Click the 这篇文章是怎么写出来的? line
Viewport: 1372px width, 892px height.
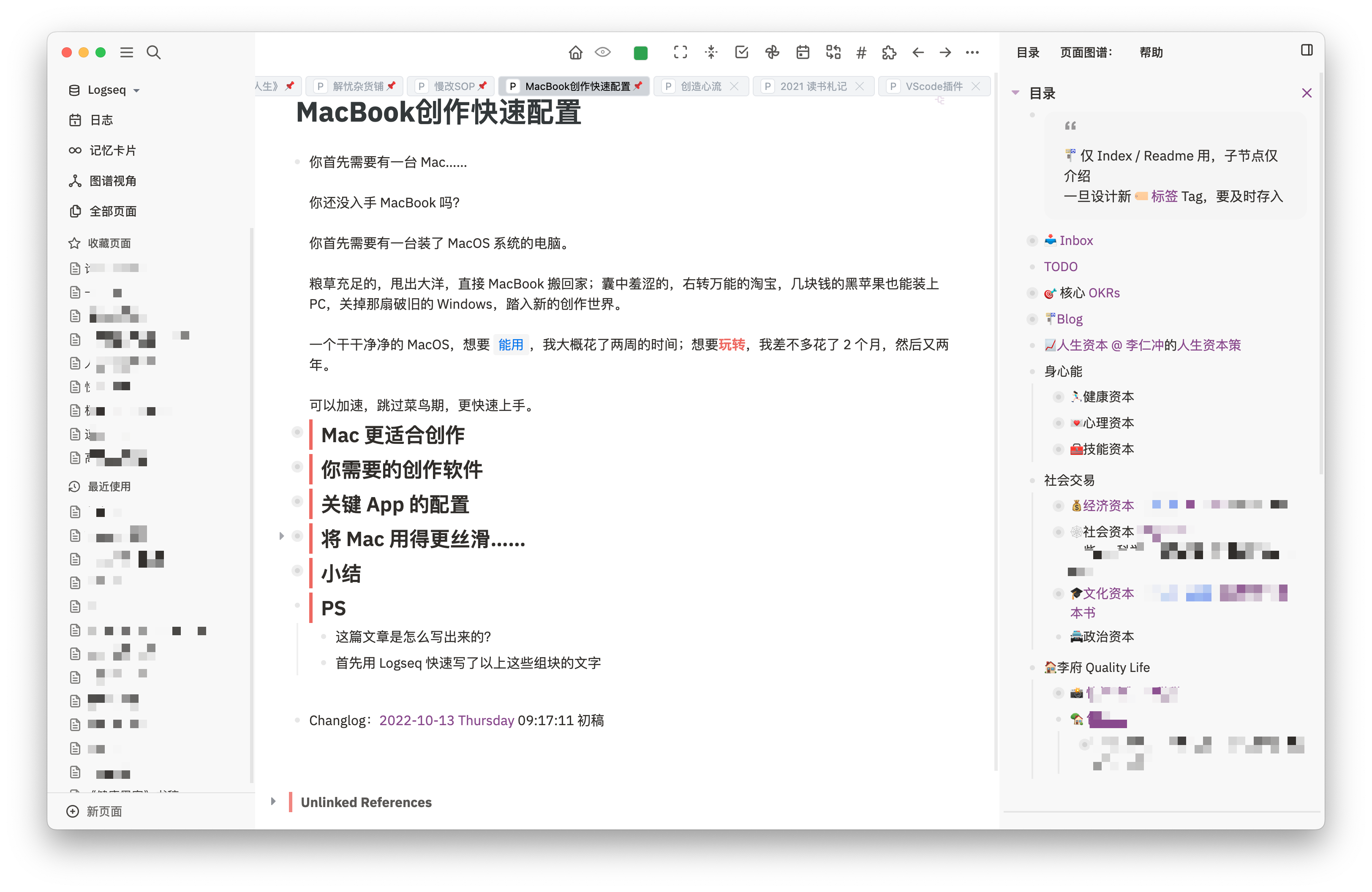413,637
